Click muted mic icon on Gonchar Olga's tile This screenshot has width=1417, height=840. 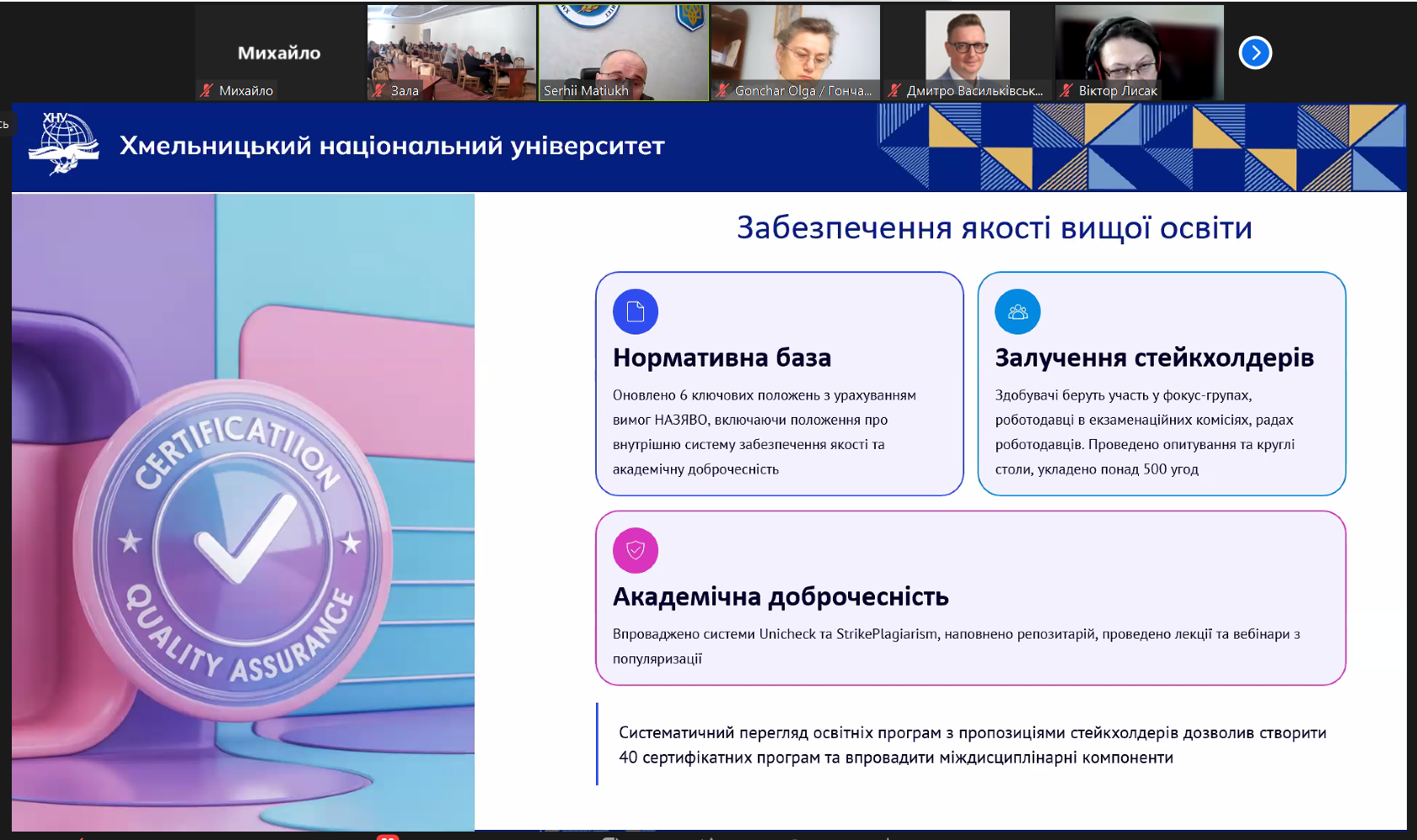(x=722, y=90)
